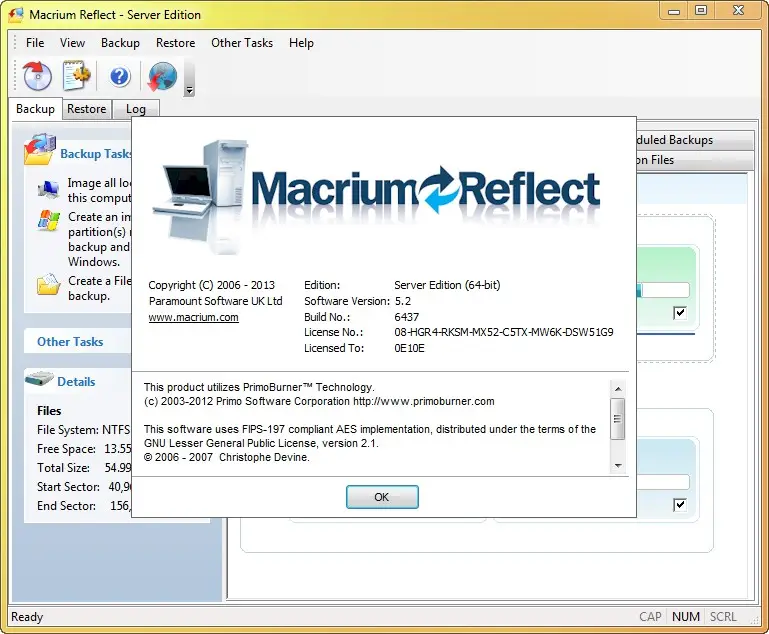This screenshot has width=769, height=634.
Task: Click the 'Image all local' task text
Action: 100,190
